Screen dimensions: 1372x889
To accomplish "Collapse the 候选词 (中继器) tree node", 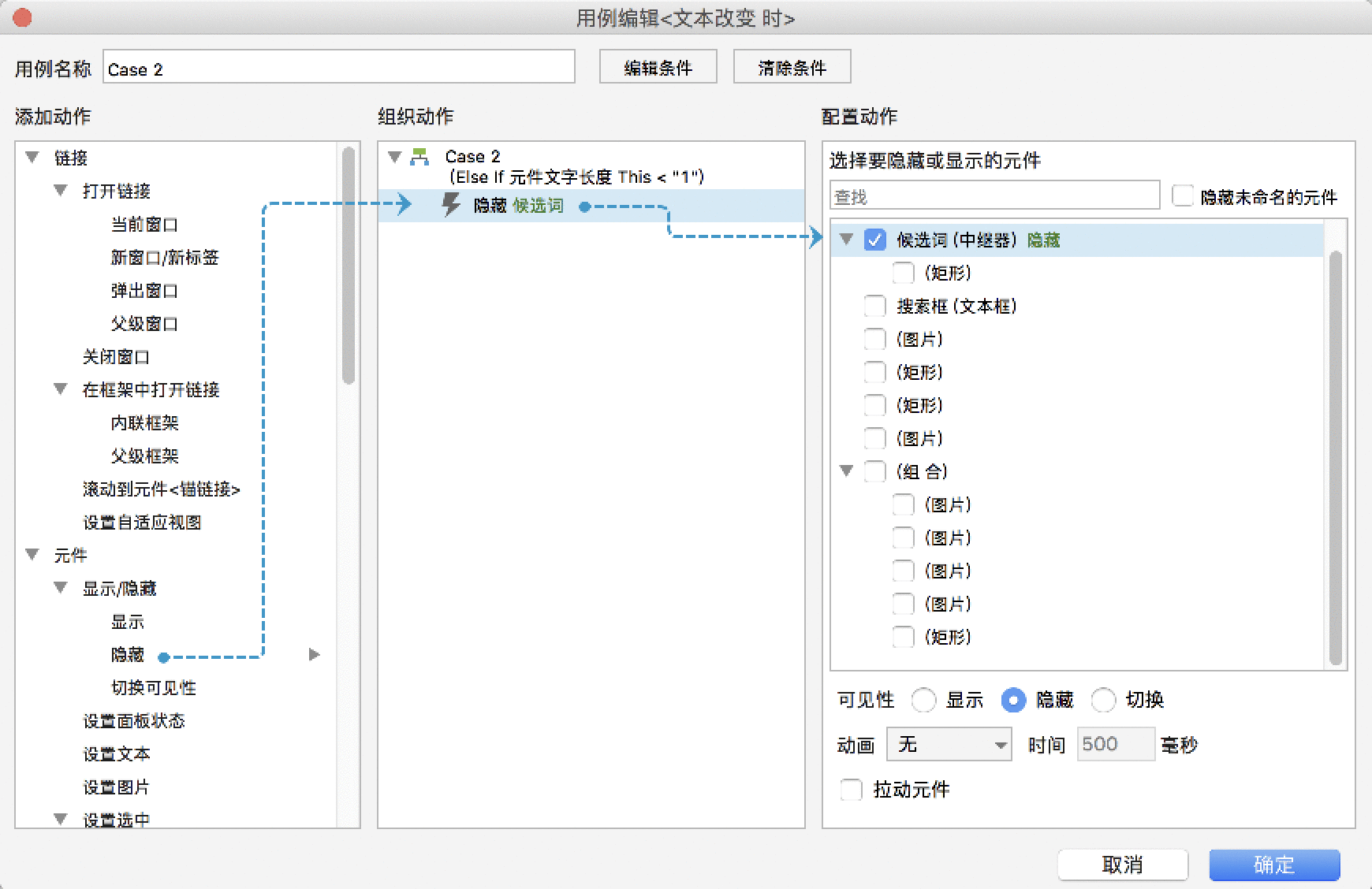I will point(846,240).
